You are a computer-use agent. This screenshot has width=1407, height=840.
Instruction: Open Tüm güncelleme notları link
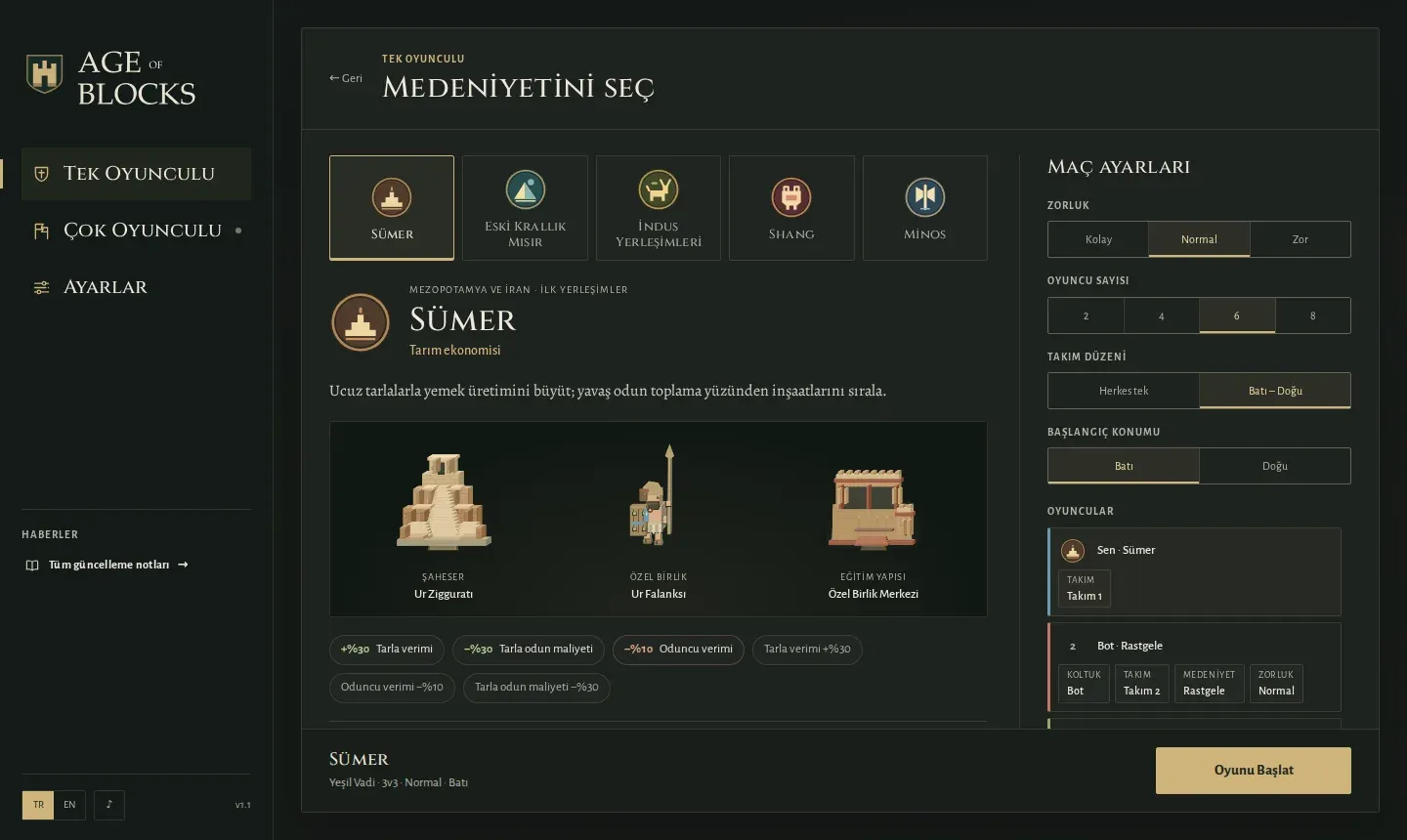107,565
